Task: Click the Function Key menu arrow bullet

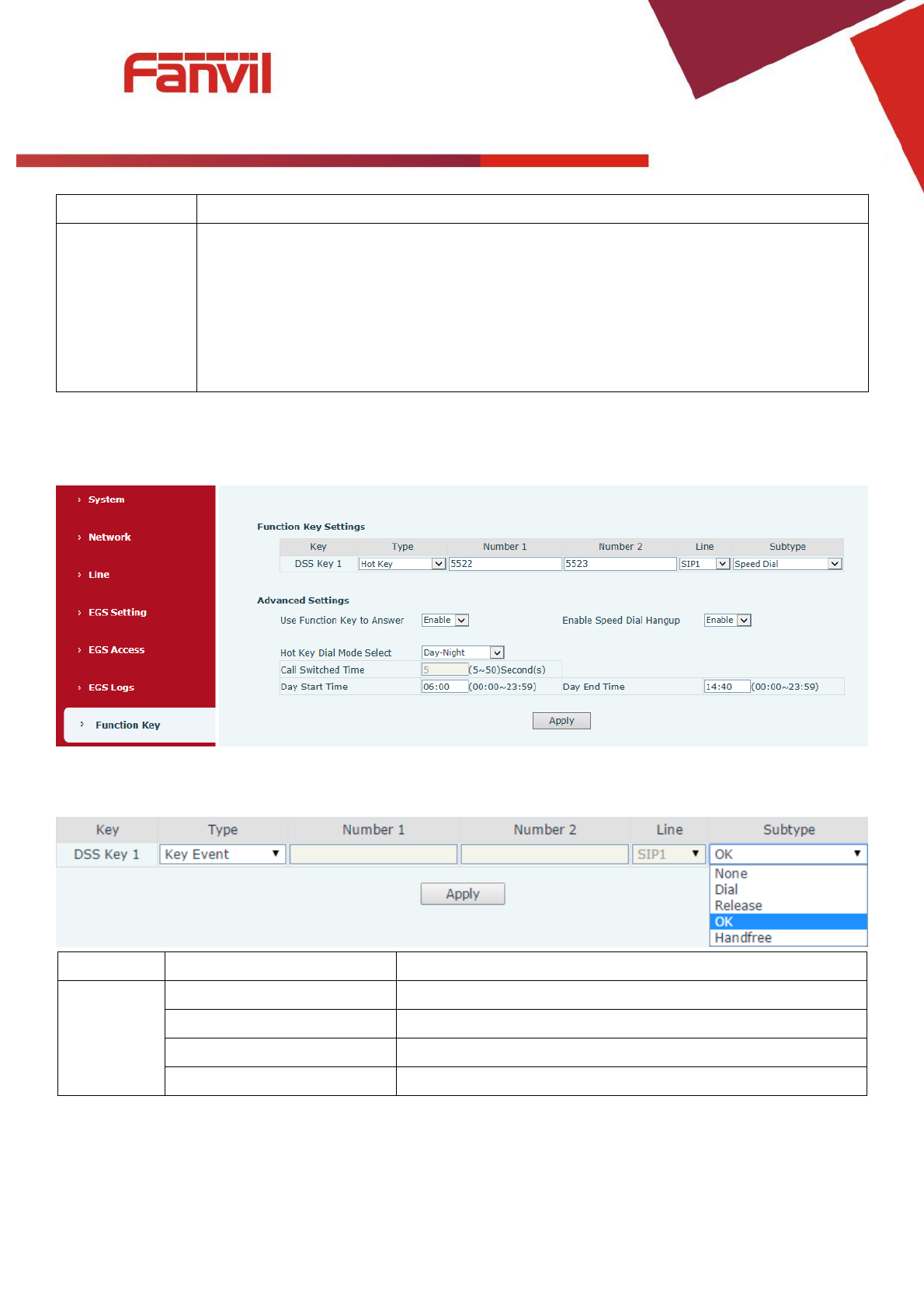Action: point(82,724)
